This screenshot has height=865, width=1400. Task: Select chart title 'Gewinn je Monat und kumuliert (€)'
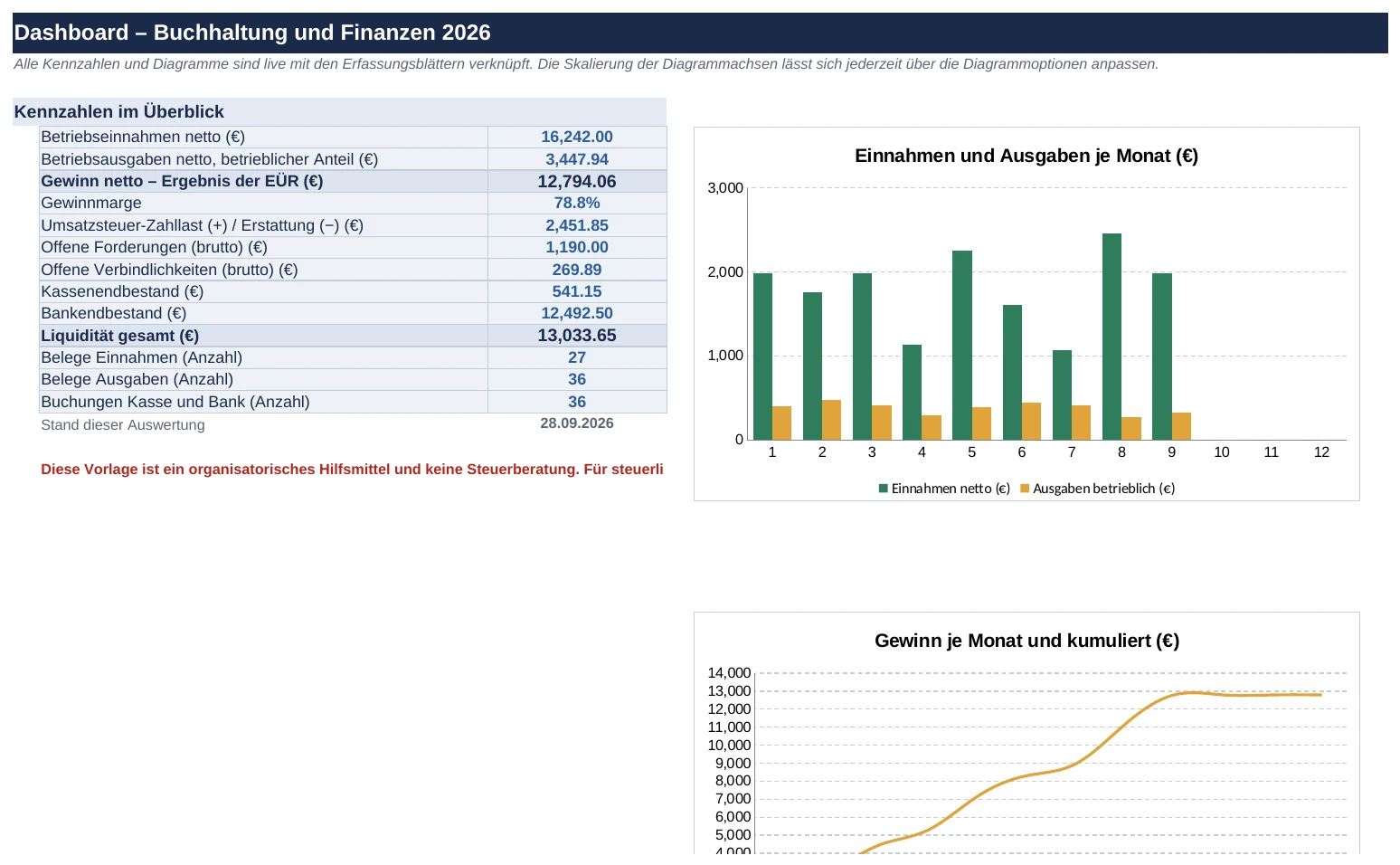(1026, 641)
